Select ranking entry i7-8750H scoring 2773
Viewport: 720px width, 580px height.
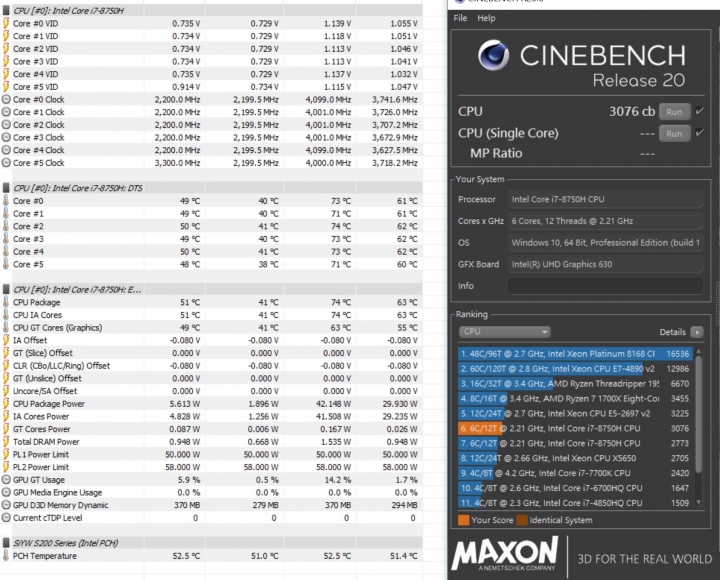(x=575, y=443)
